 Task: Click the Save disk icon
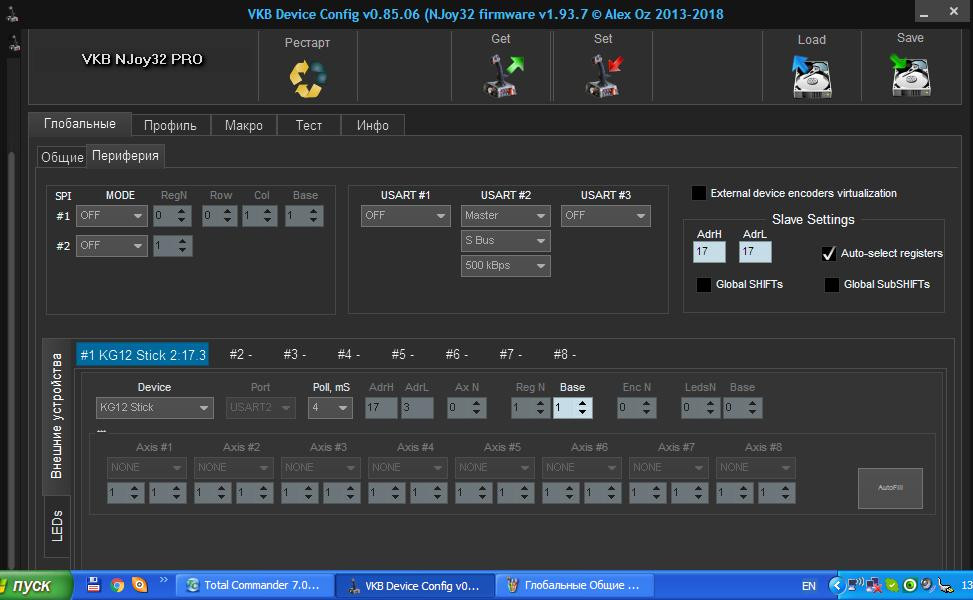point(910,75)
